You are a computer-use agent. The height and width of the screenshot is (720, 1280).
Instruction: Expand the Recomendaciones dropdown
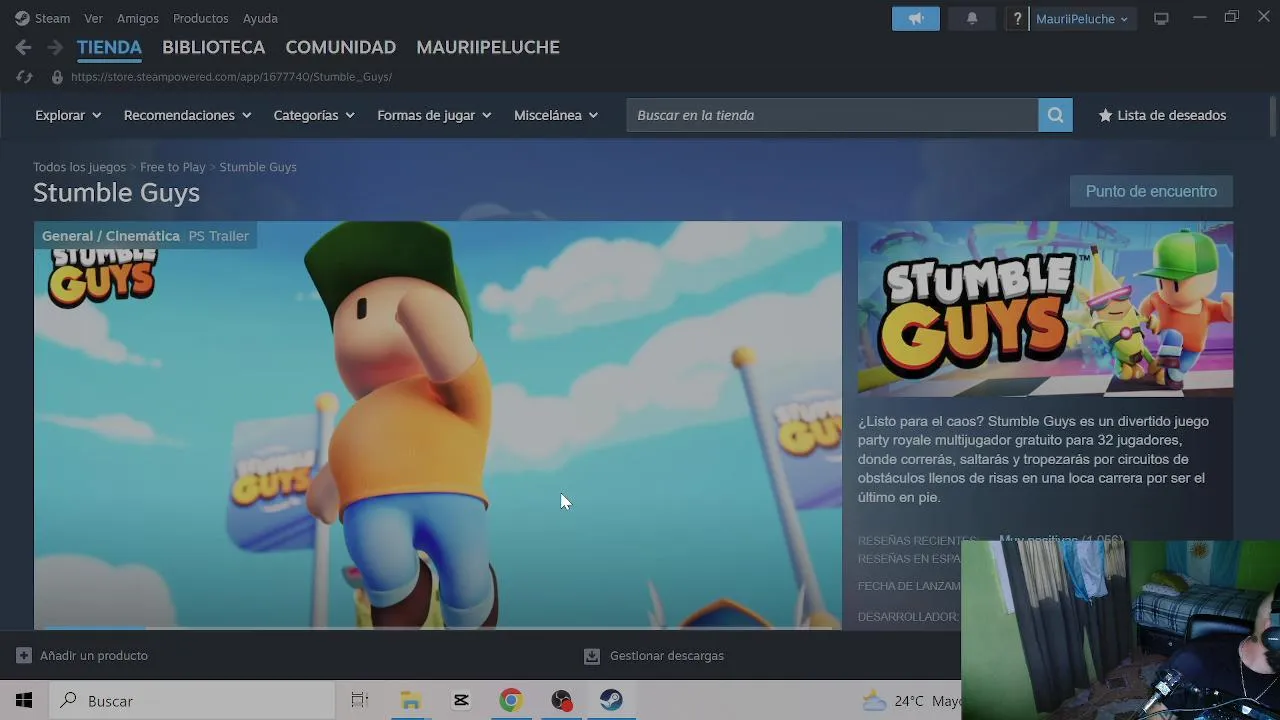[187, 115]
